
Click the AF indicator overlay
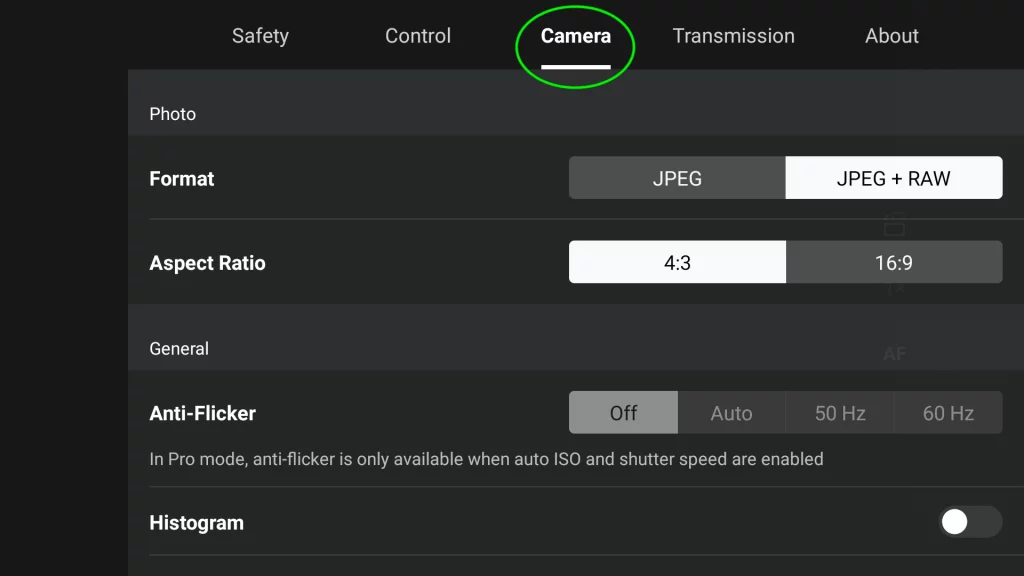[895, 353]
